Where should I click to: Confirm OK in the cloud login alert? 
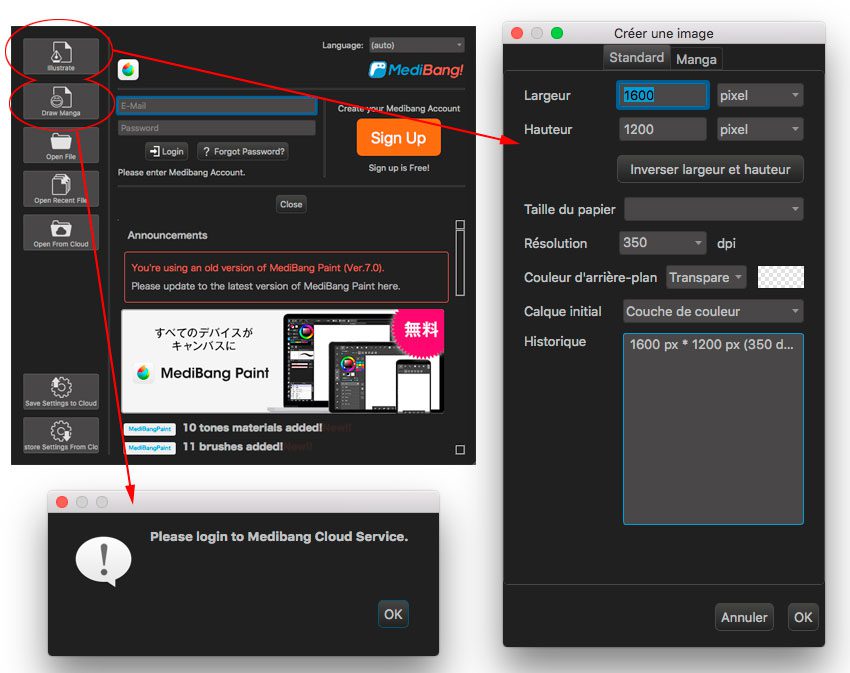coord(393,614)
